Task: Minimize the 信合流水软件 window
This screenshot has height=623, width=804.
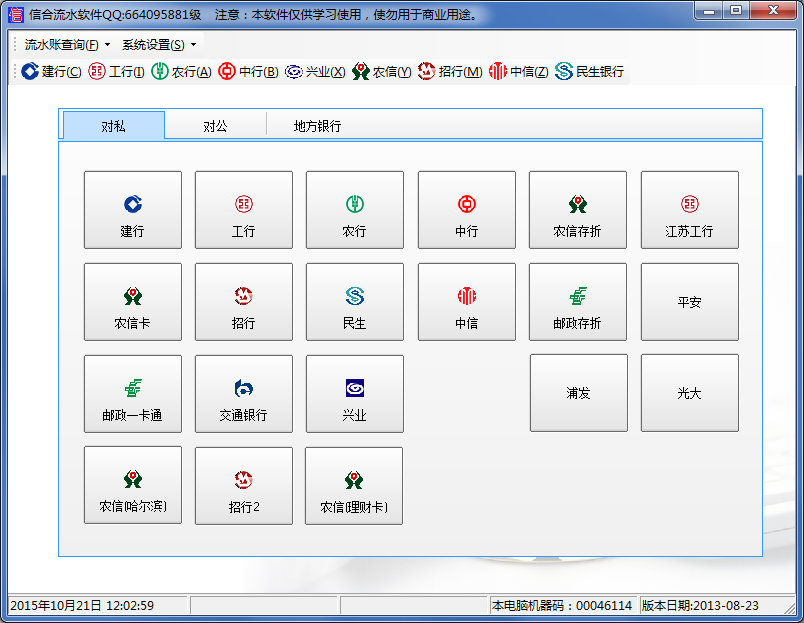Action: click(x=709, y=11)
